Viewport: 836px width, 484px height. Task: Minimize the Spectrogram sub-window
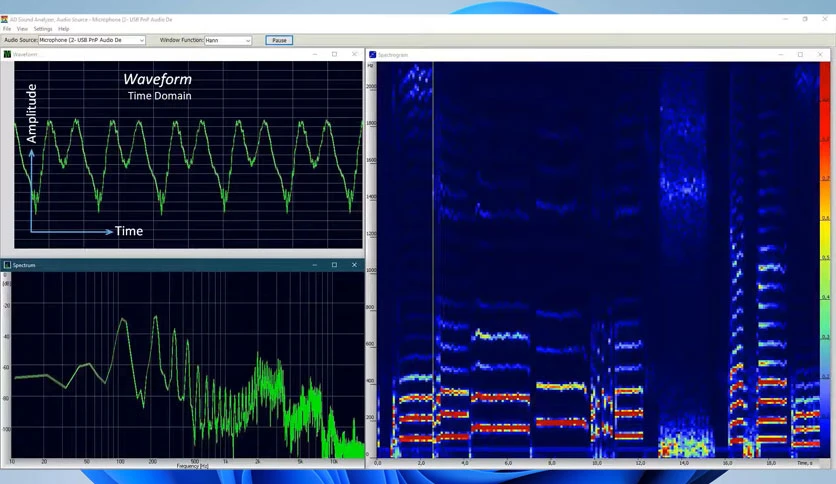pyautogui.click(x=781, y=54)
